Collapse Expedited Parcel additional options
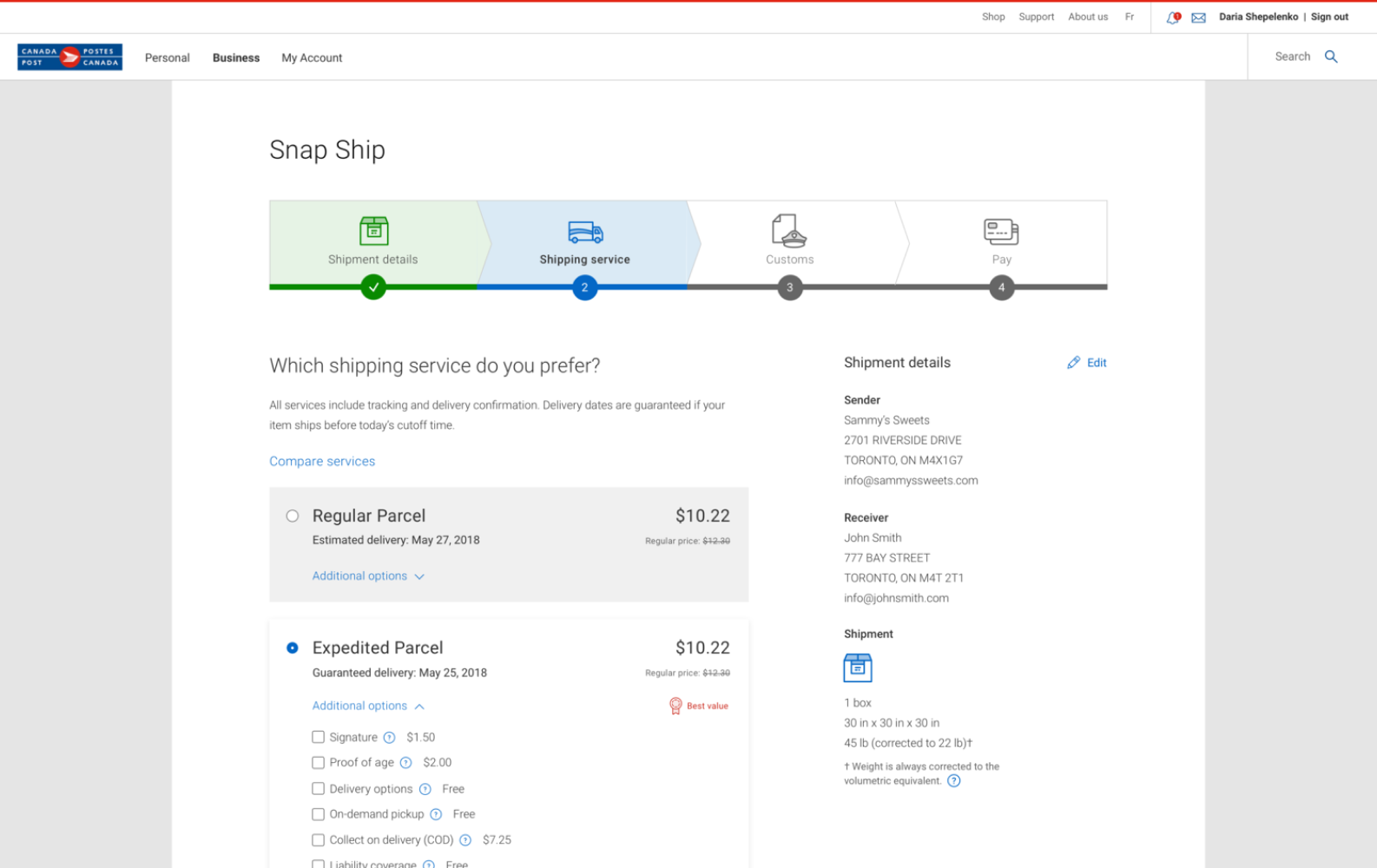 click(x=368, y=706)
